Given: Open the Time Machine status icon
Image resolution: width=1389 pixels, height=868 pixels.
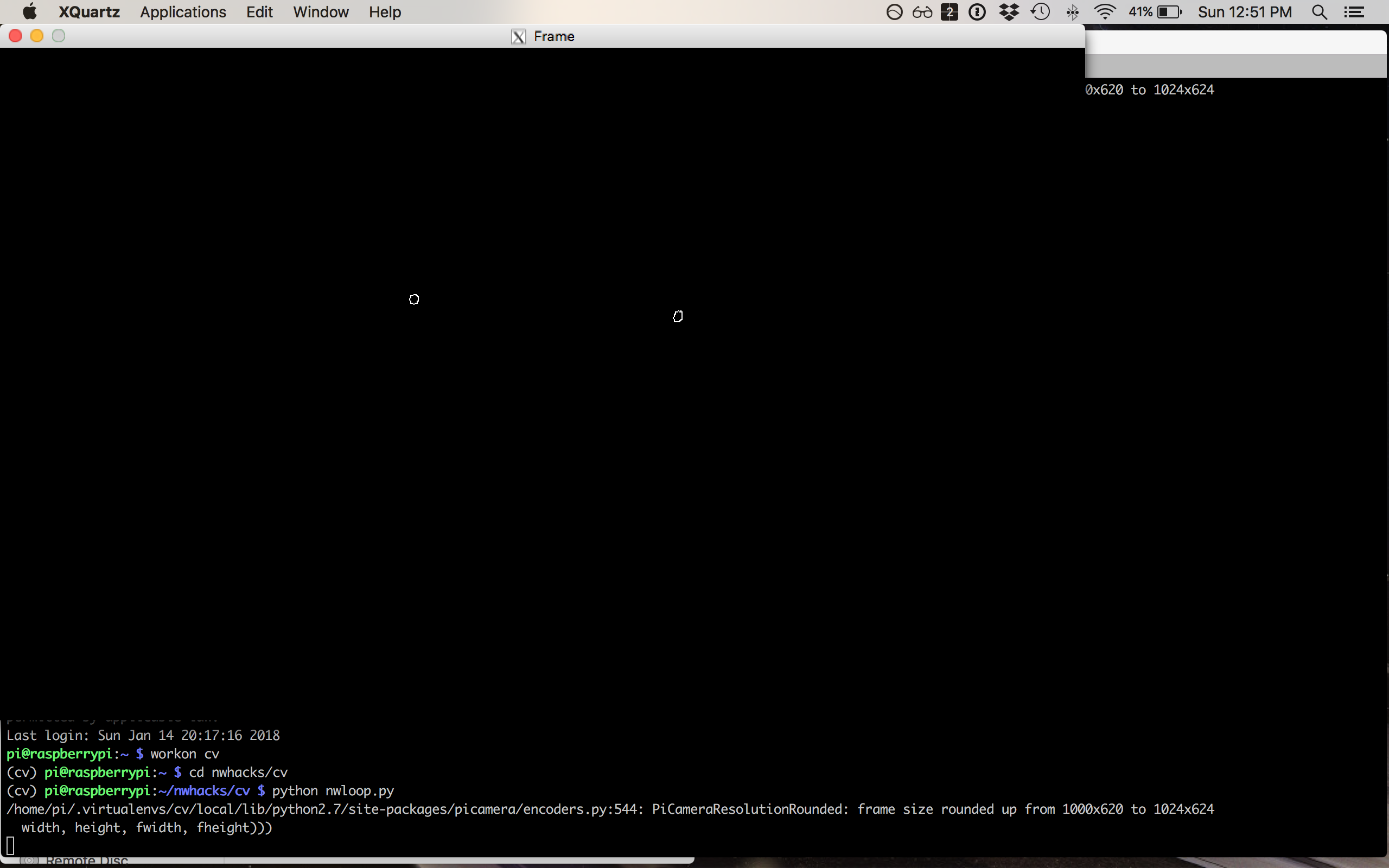Looking at the screenshot, I should click(1040, 12).
